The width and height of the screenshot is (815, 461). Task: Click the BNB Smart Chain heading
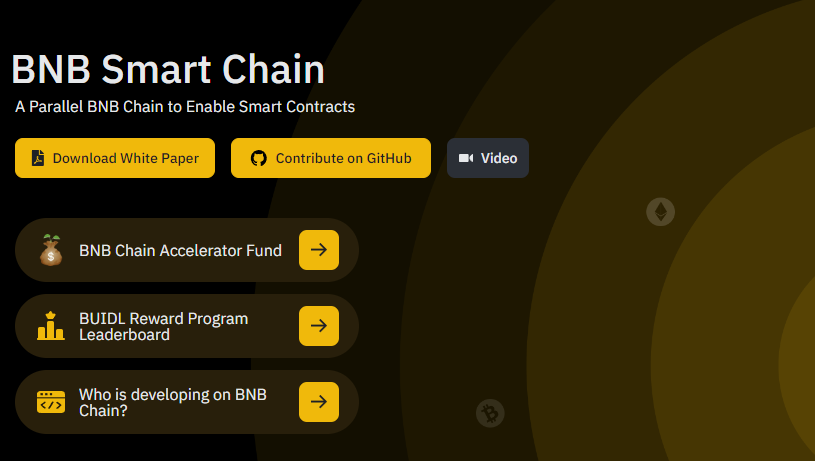pos(168,69)
